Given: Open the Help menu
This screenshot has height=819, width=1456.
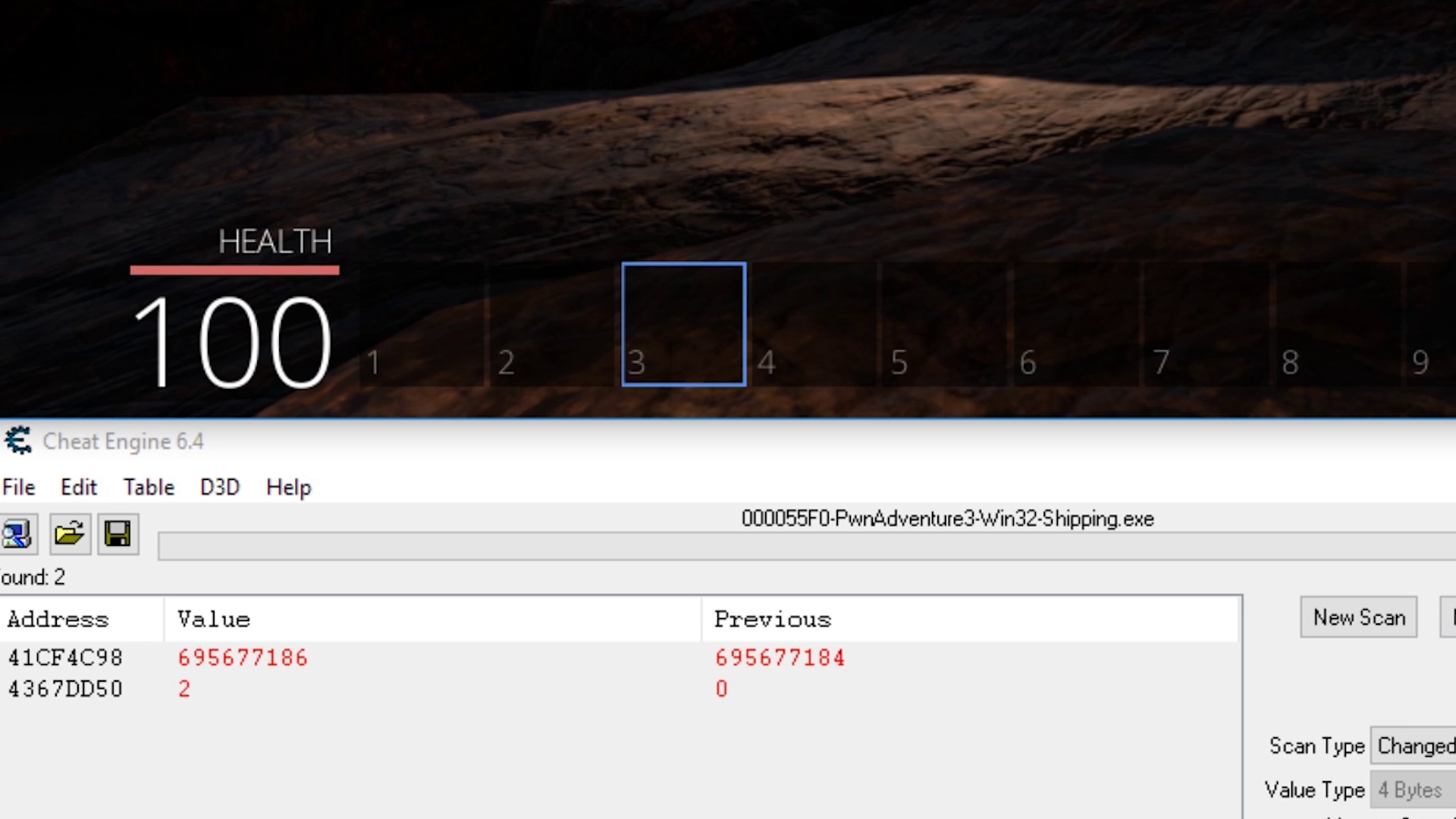Looking at the screenshot, I should click(288, 487).
